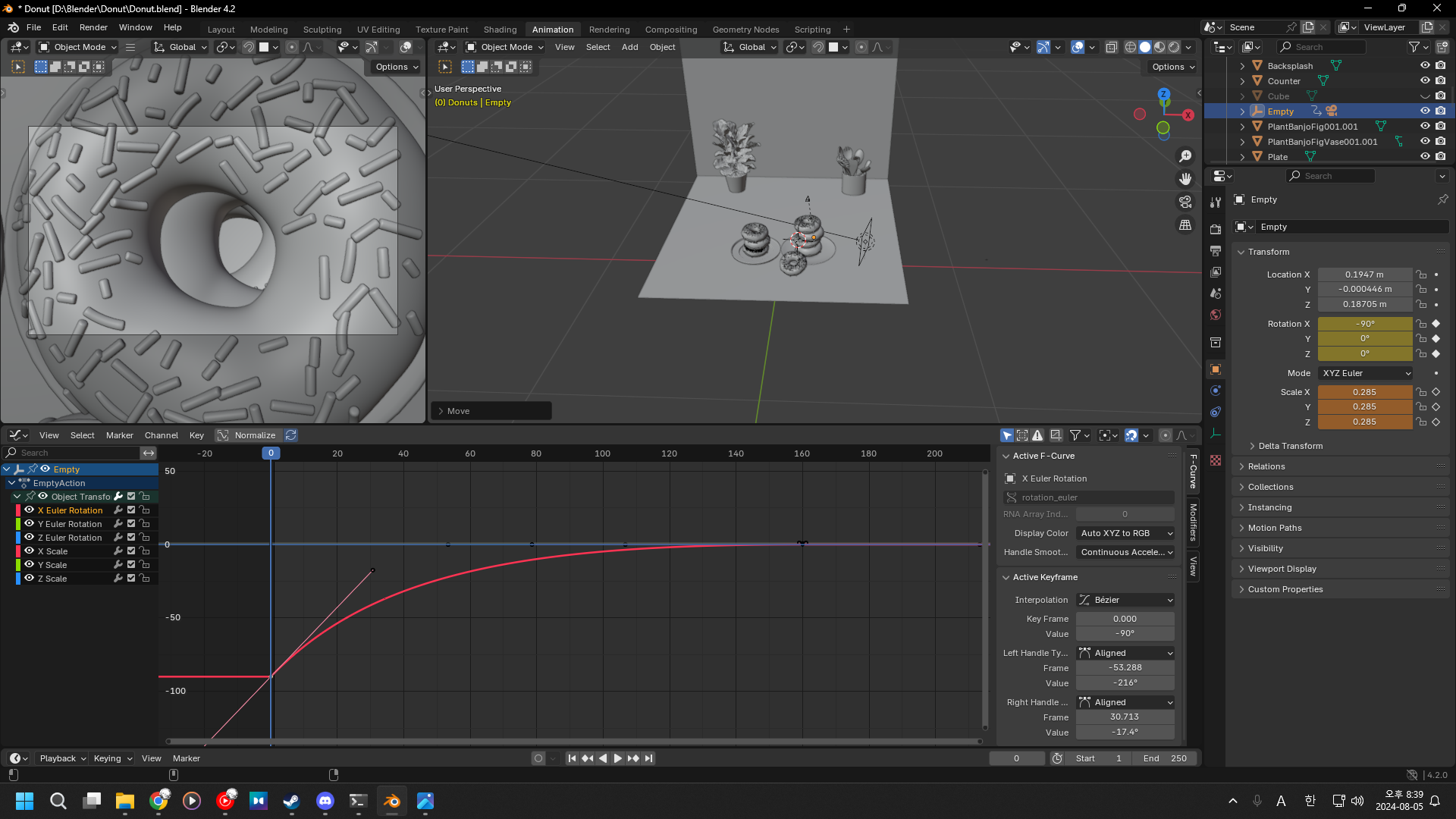Toggle X Euler Rotation channel visibility eye
The height and width of the screenshot is (819, 1456).
[30, 510]
